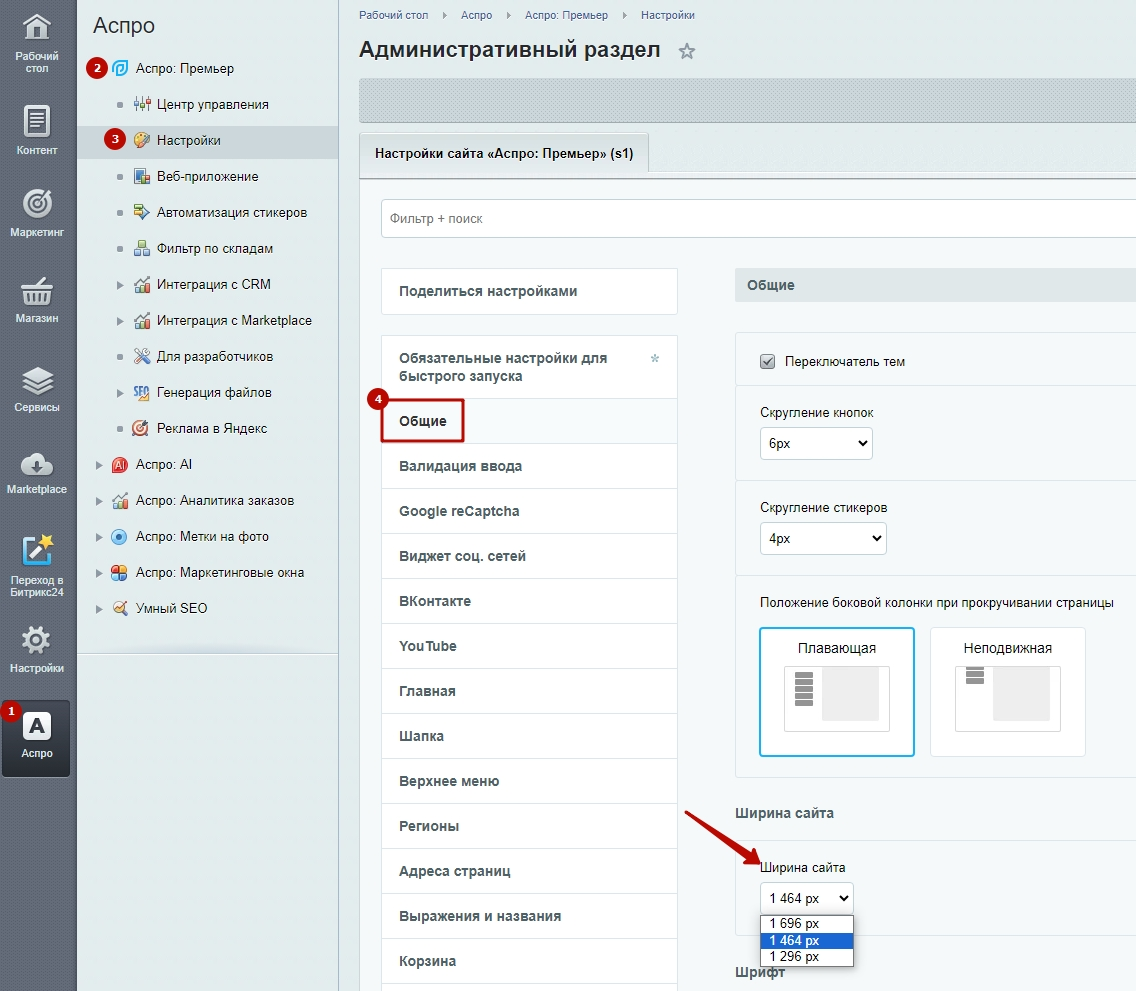Open the Скругление стикеров dropdown

click(x=823, y=538)
